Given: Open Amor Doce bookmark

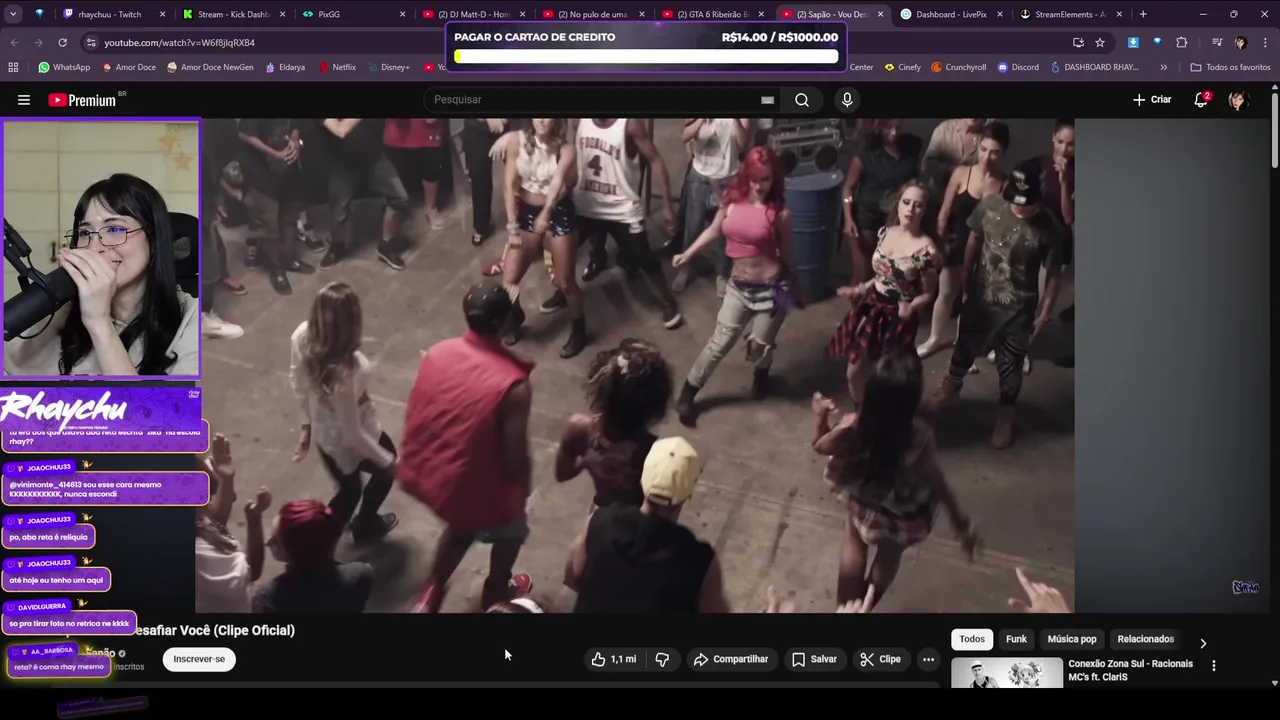Looking at the screenshot, I should pos(128,67).
